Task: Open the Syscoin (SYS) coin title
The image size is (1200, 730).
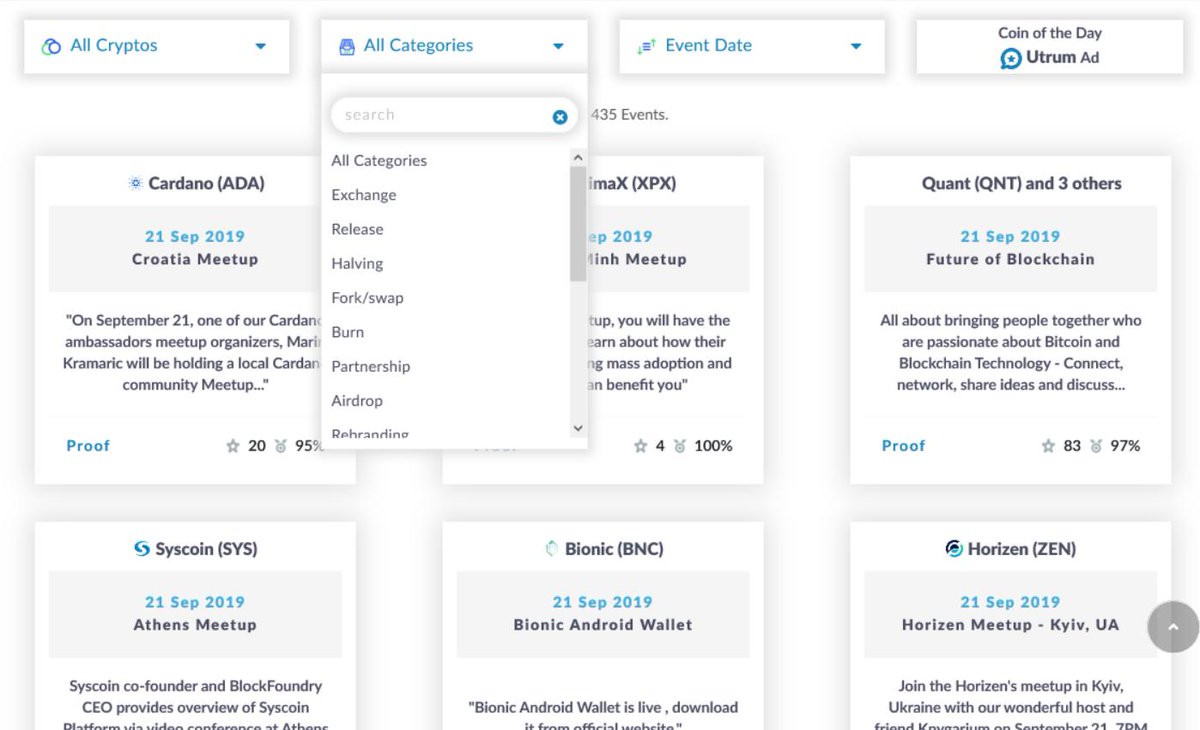Action: point(206,549)
